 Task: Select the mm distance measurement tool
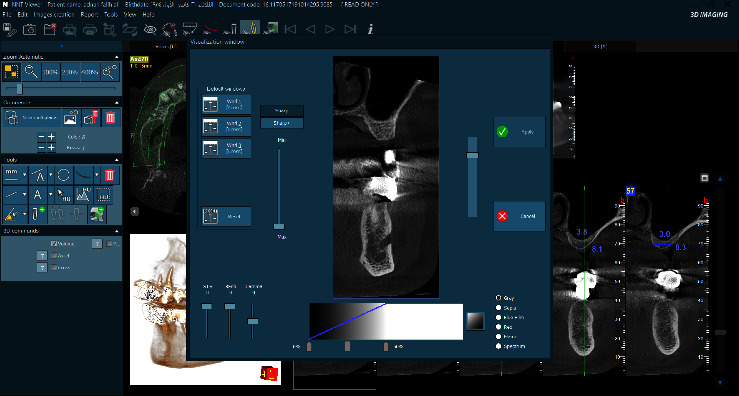[11, 175]
